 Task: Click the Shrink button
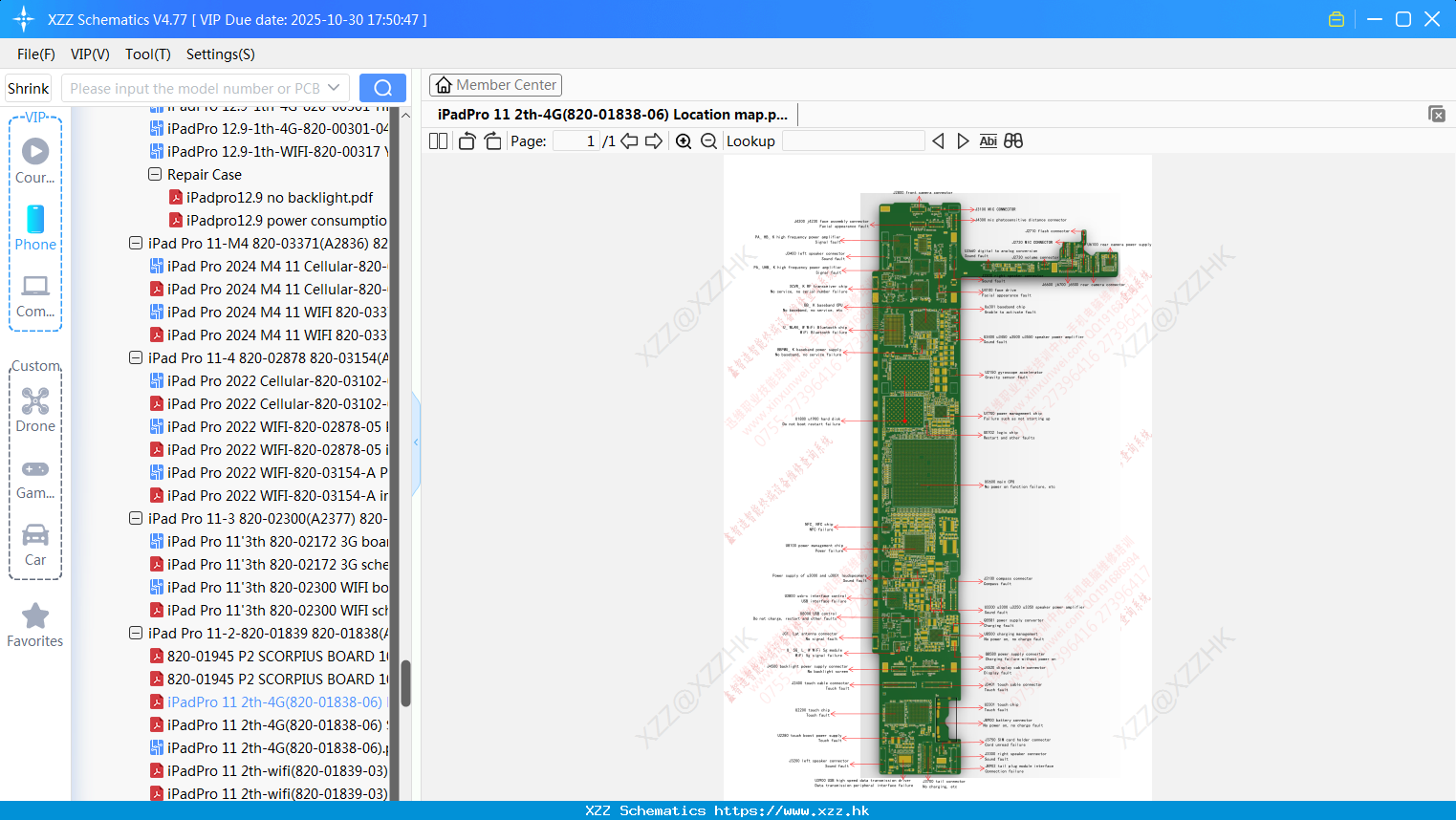pyautogui.click(x=28, y=88)
